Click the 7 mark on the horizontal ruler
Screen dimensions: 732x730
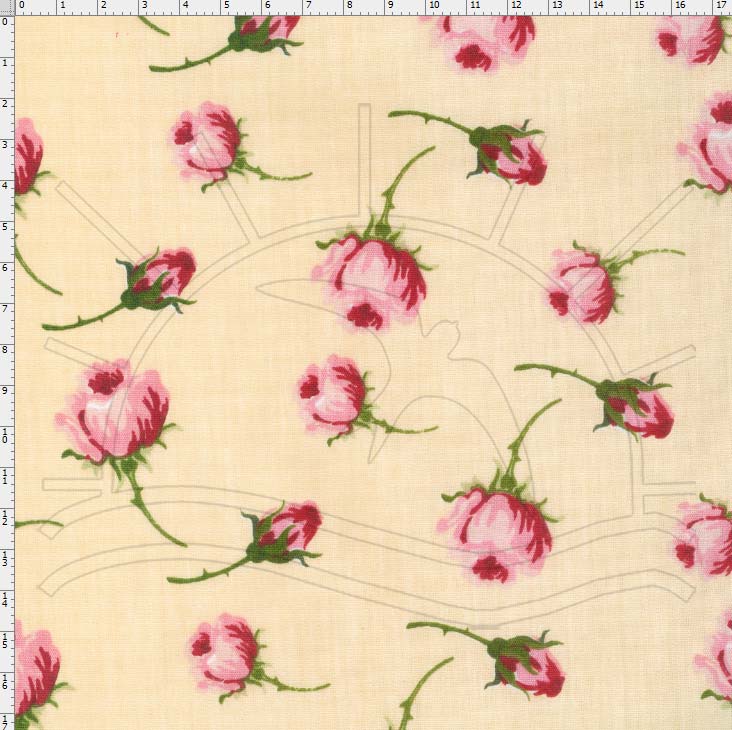pyautogui.click(x=309, y=5)
